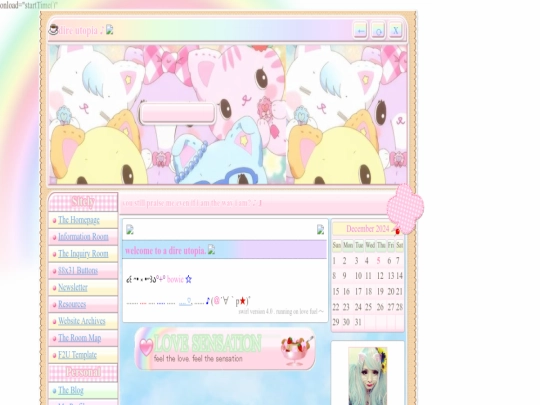Click the blue star after bowie
This screenshot has width=540, height=405.
point(188,279)
